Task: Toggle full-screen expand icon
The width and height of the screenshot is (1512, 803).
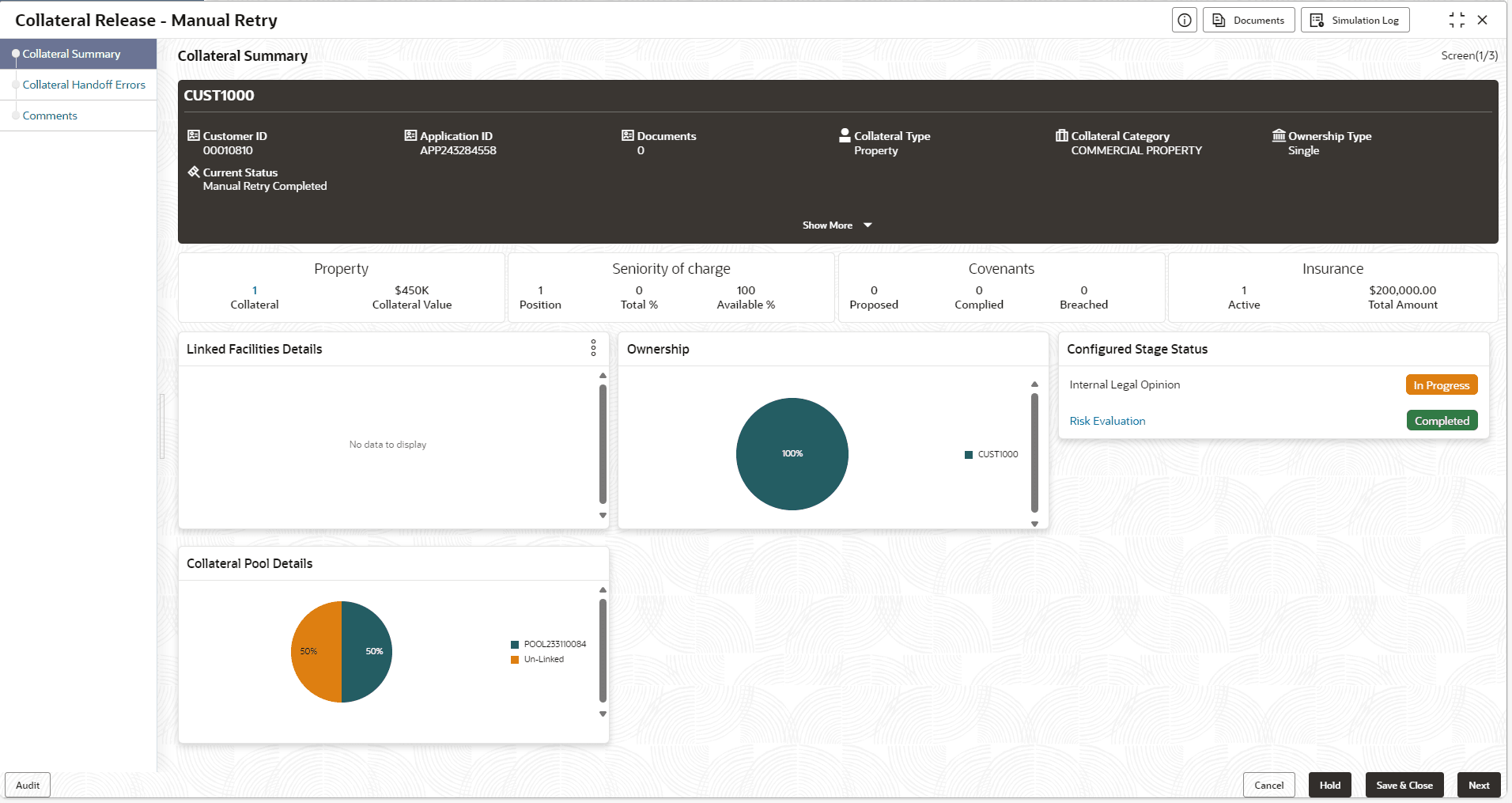Action: tap(1457, 21)
